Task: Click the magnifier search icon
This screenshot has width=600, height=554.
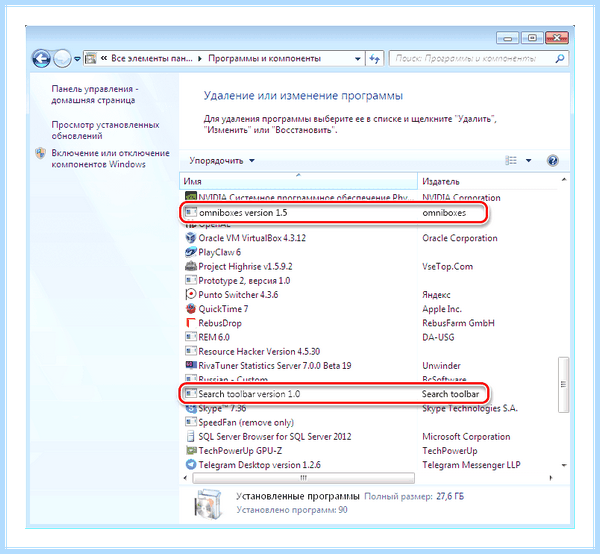Action: tap(560, 59)
